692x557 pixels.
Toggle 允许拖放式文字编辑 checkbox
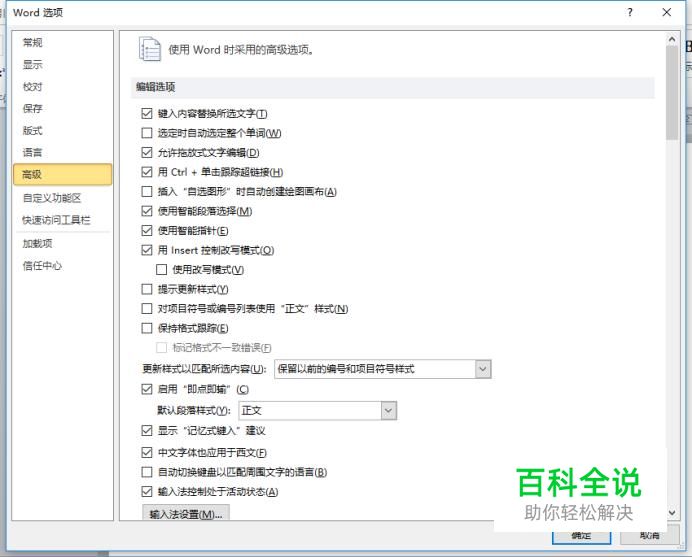[x=147, y=153]
